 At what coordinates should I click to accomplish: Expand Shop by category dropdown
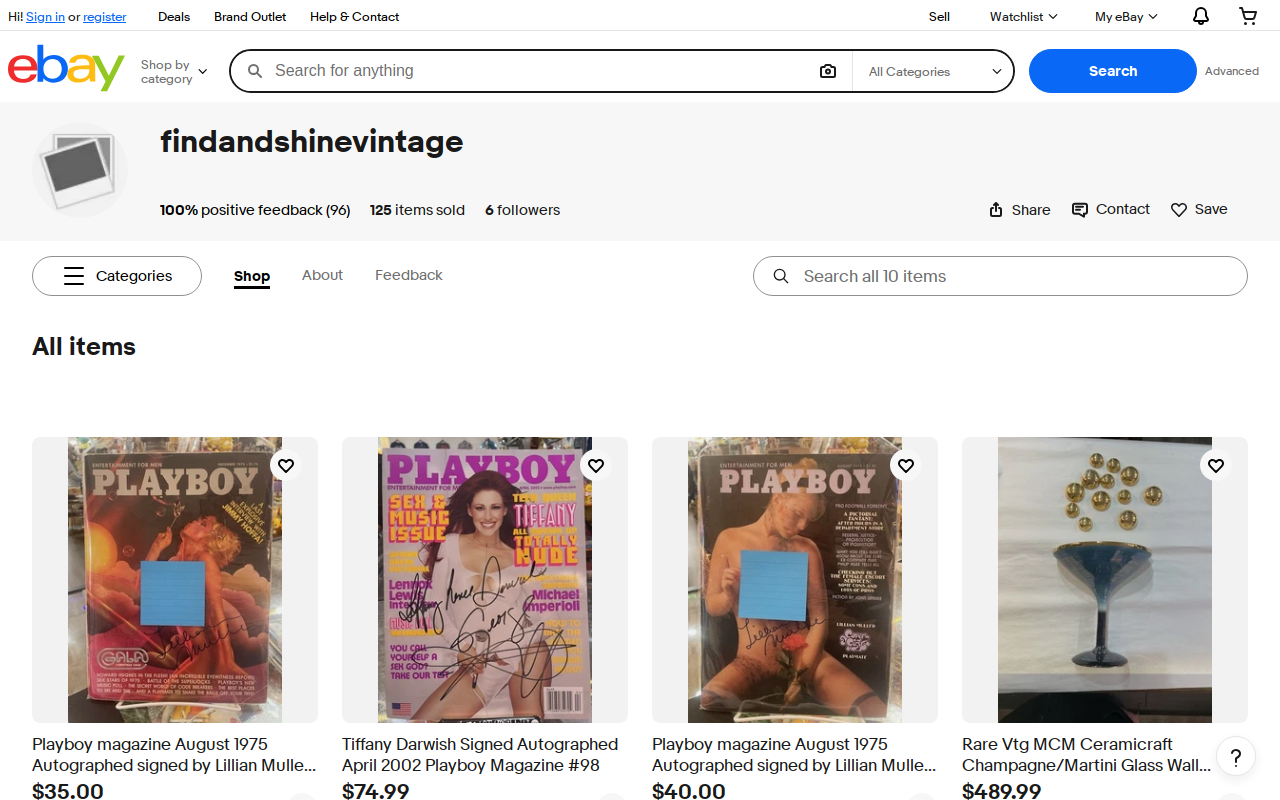coord(174,71)
